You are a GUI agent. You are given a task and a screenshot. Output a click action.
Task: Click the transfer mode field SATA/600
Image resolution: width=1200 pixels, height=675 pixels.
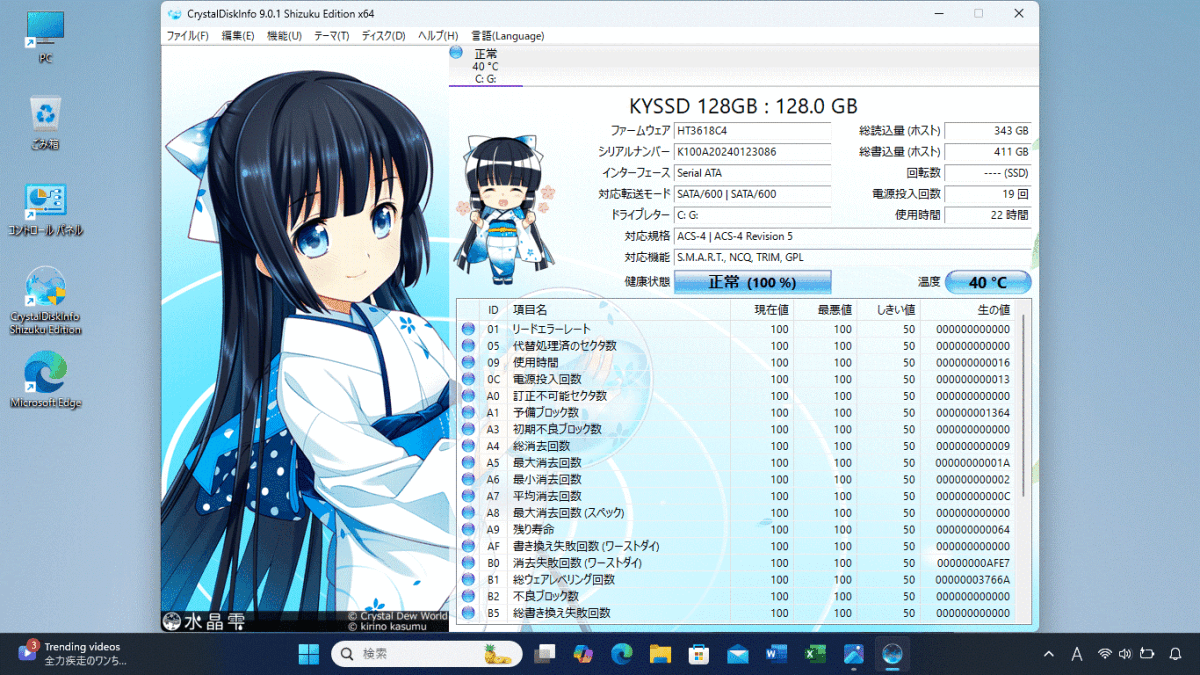click(x=752, y=194)
